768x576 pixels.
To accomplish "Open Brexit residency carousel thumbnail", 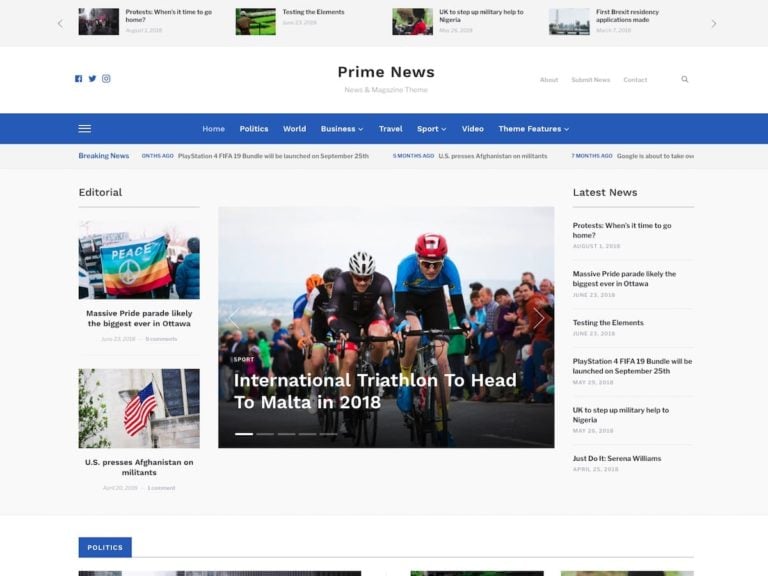I will (x=569, y=22).
